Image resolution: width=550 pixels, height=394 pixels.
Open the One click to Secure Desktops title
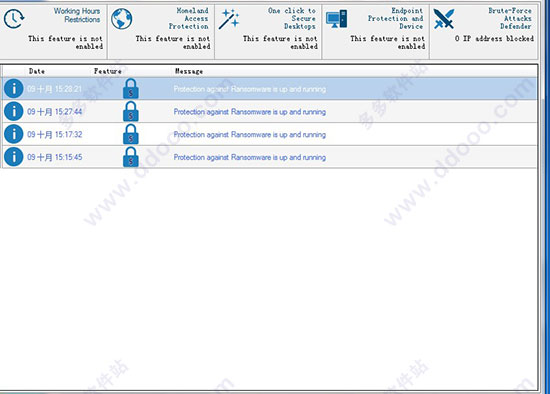292,19
